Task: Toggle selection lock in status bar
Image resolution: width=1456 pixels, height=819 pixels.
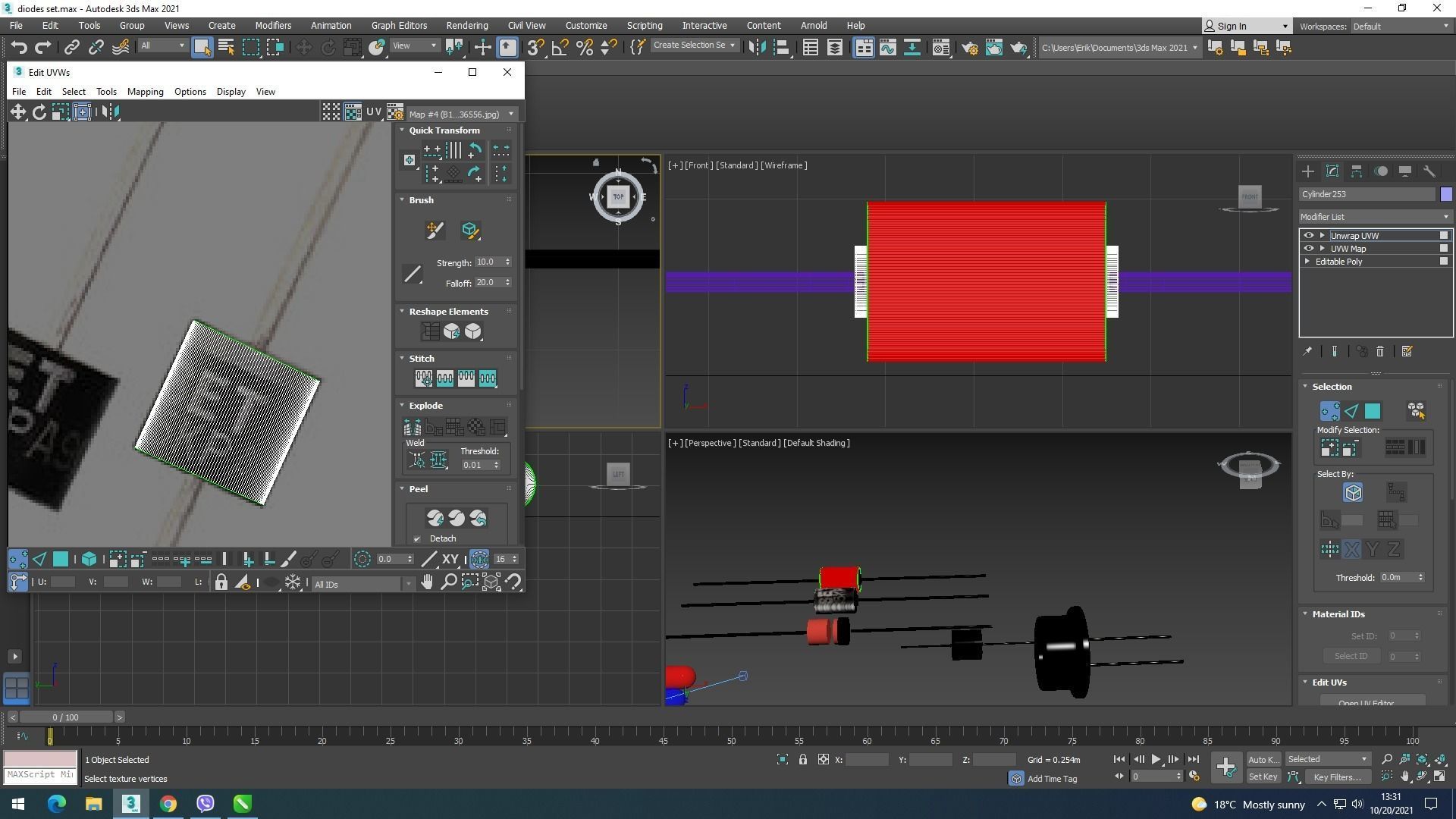Action: 802,759
